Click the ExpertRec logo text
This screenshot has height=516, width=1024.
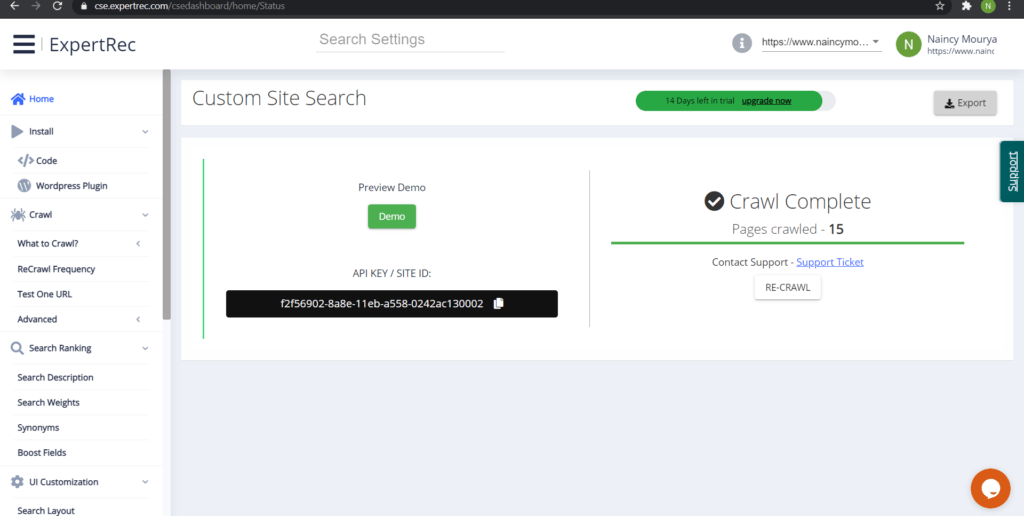tap(93, 44)
